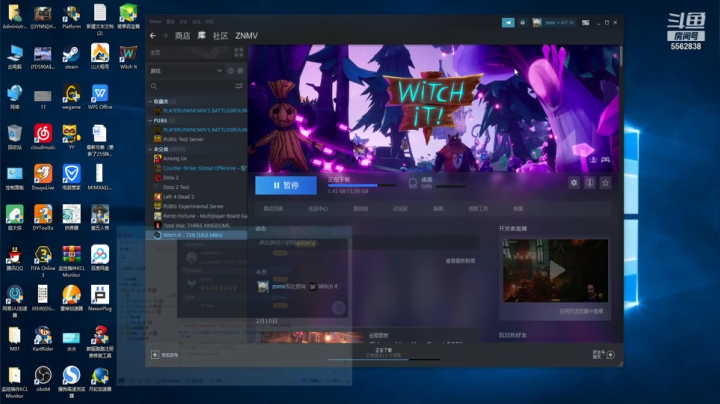Image resolution: width=720 pixels, height=404 pixels.
Task: Open the ZNMV profile tab
Action: (x=247, y=36)
